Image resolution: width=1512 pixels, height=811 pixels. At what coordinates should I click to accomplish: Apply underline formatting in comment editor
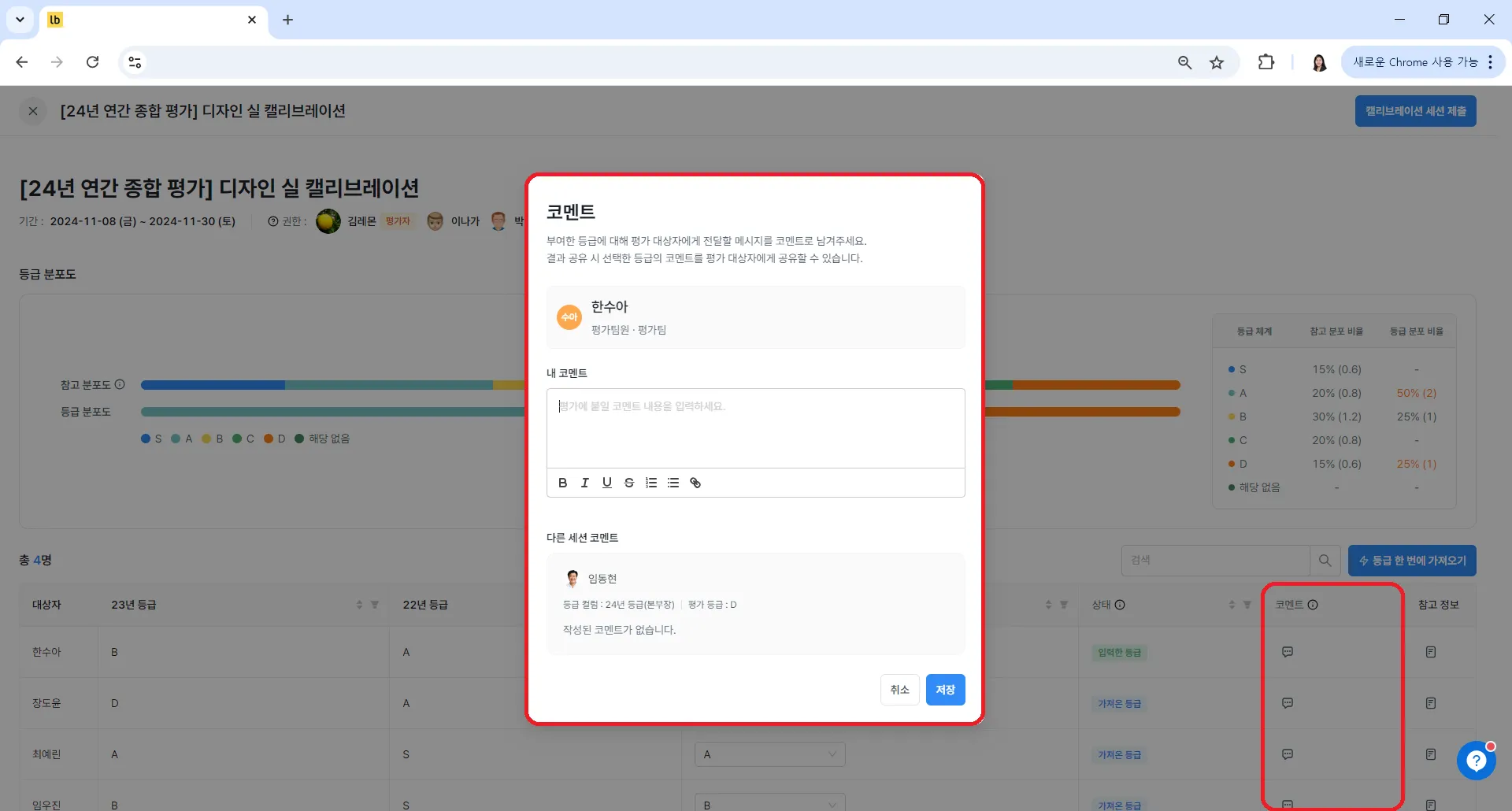[606, 483]
